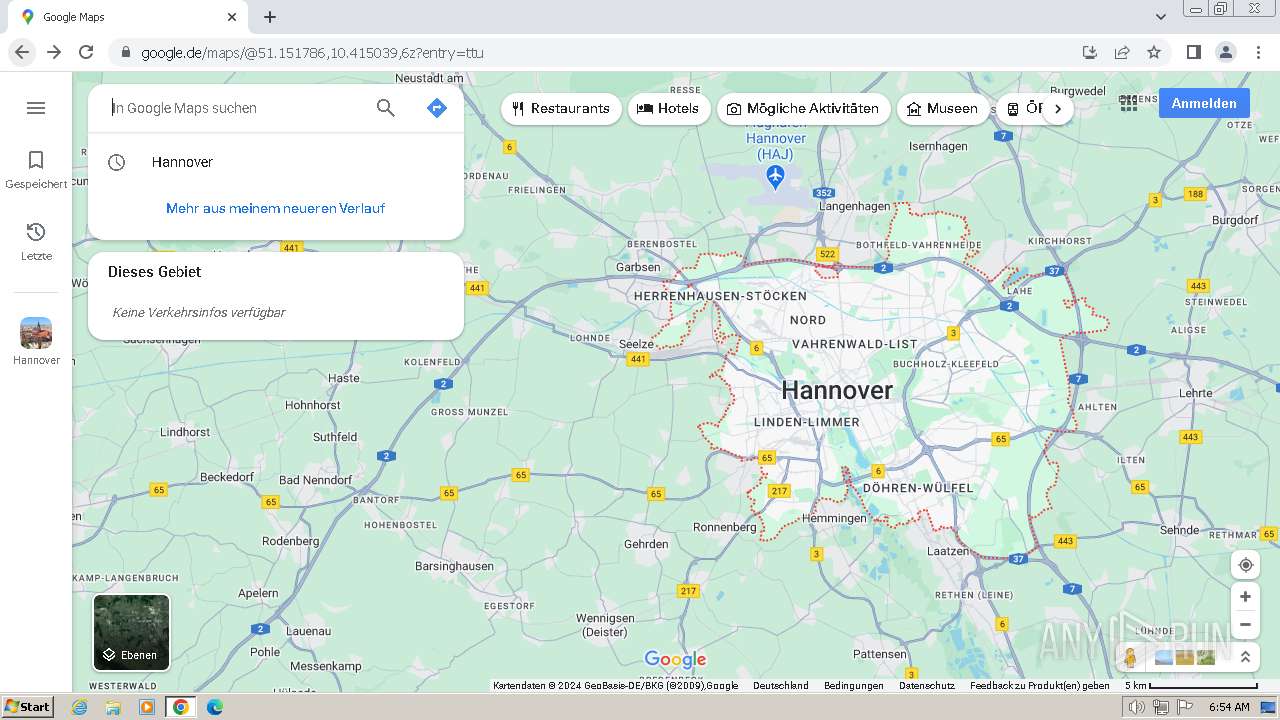Click the Google logo on the map
The image size is (1280, 720).
[676, 659]
